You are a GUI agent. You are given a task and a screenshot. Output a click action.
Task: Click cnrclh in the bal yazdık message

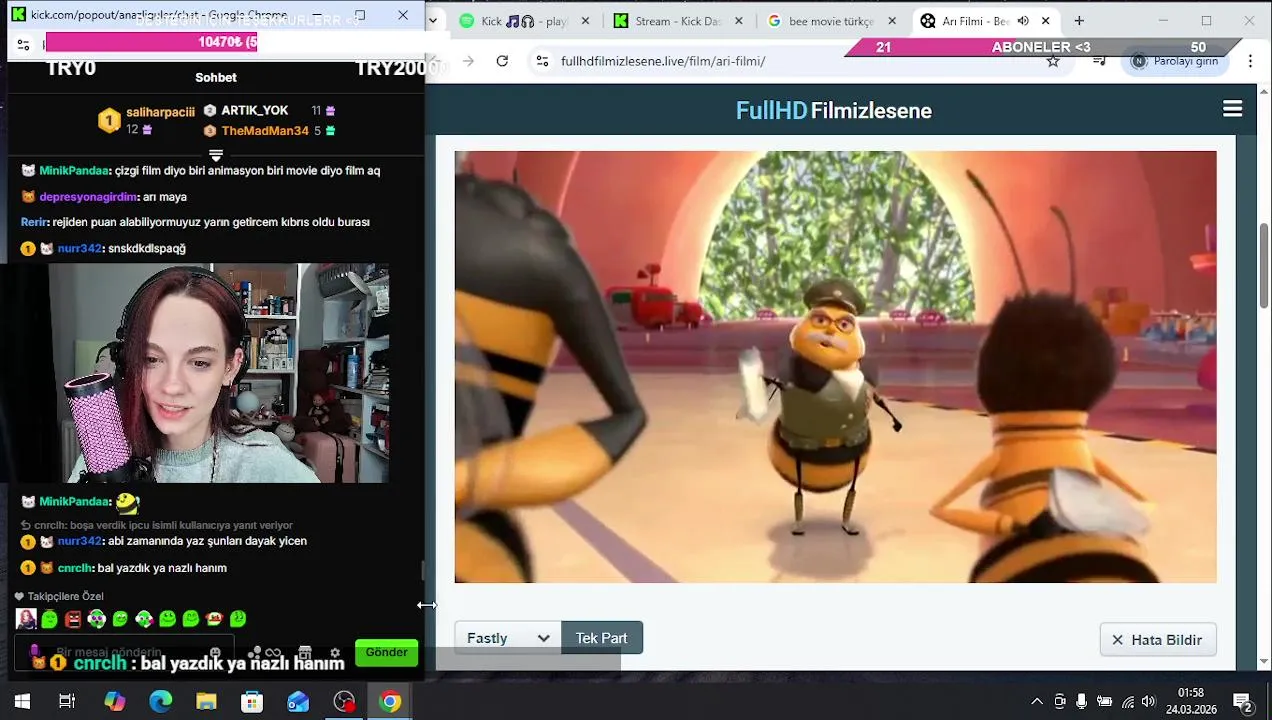74,568
